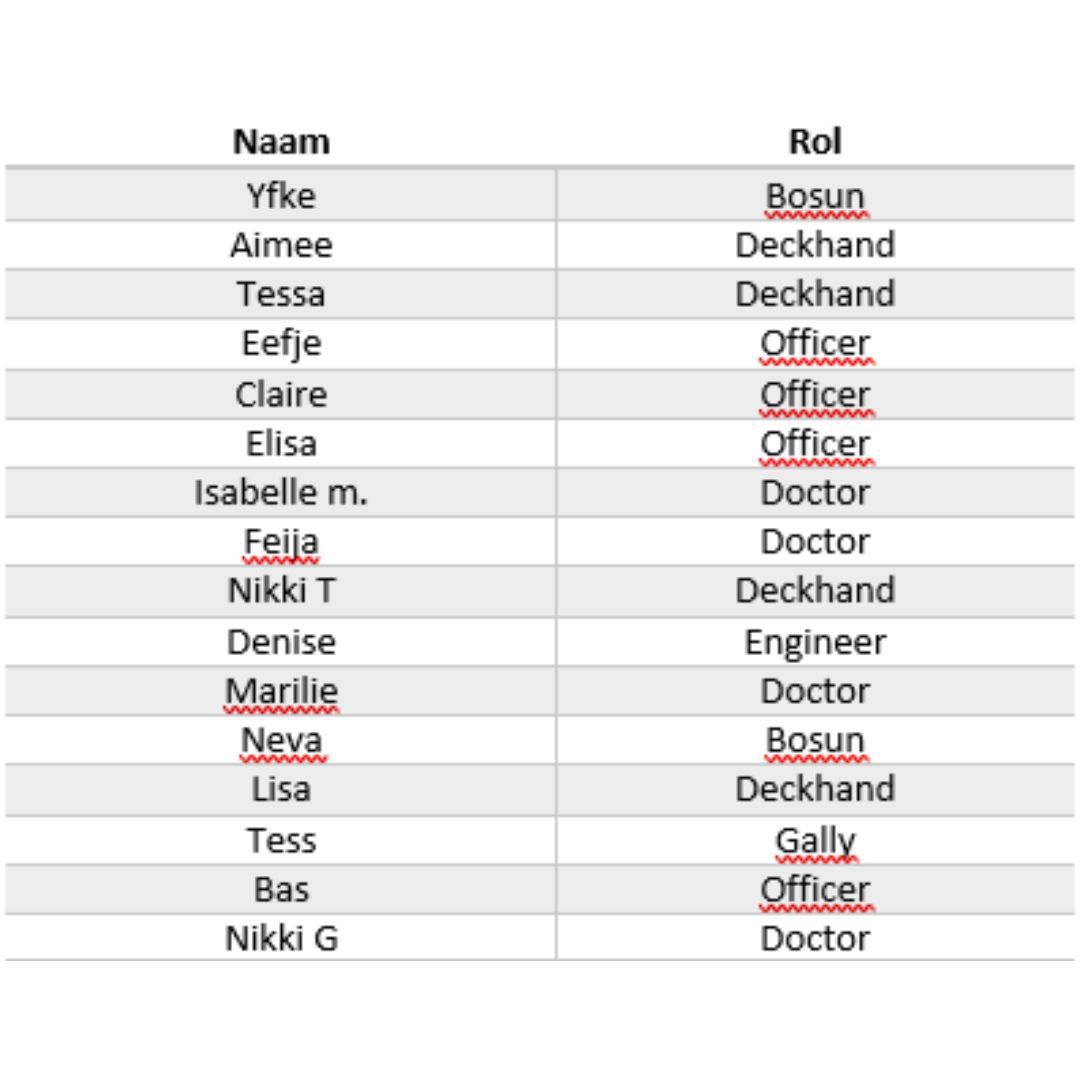Select the Isabelle m. cell
Image resolution: width=1080 pixels, height=1080 pixels.
coord(281,492)
